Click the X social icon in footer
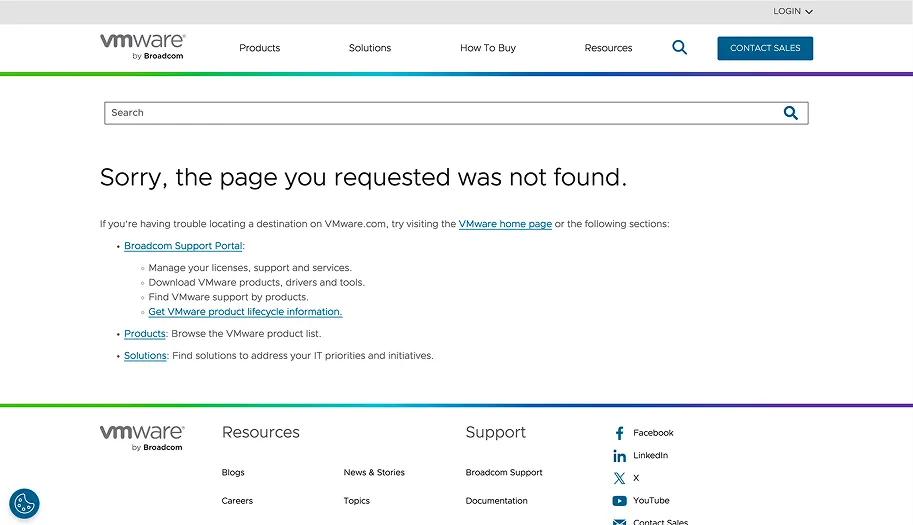Viewport: 913px width, 525px height. pos(620,478)
